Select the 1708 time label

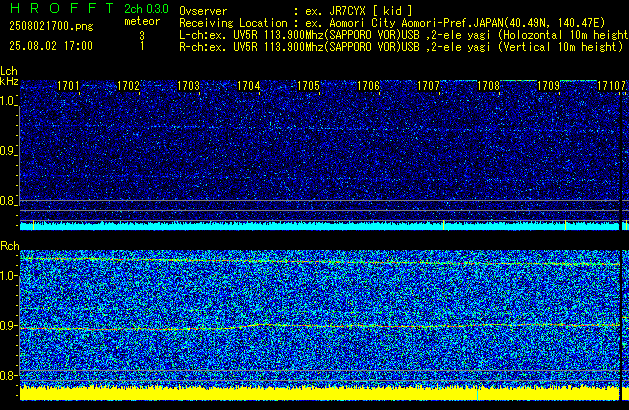tap(488, 86)
